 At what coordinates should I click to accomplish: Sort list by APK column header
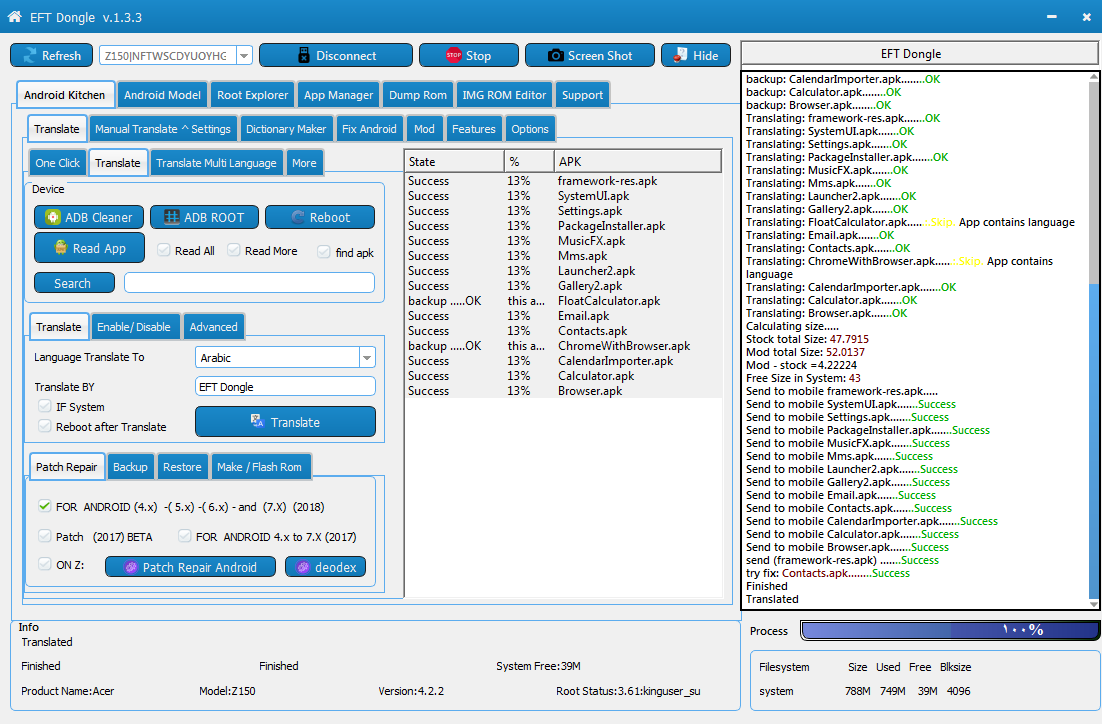pos(637,161)
